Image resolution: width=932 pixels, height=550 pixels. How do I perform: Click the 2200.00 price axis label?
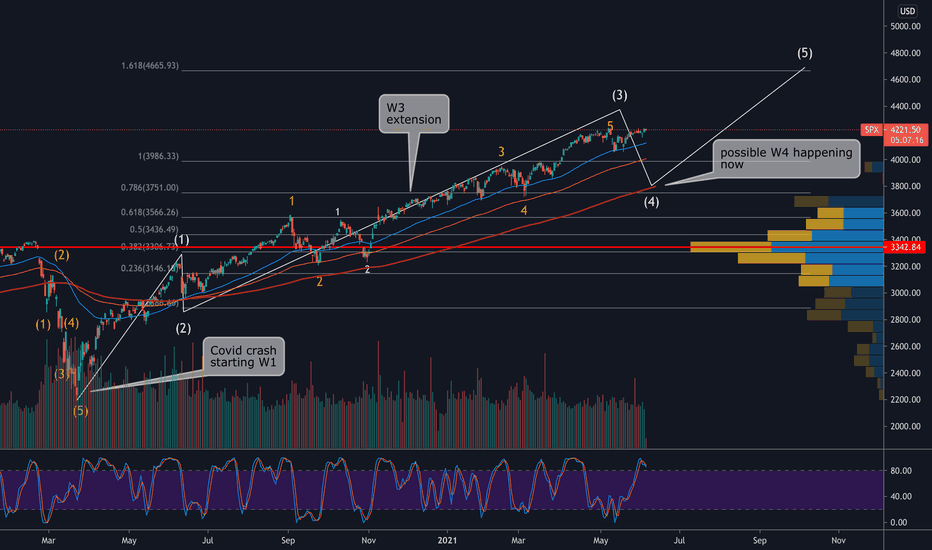(x=905, y=400)
